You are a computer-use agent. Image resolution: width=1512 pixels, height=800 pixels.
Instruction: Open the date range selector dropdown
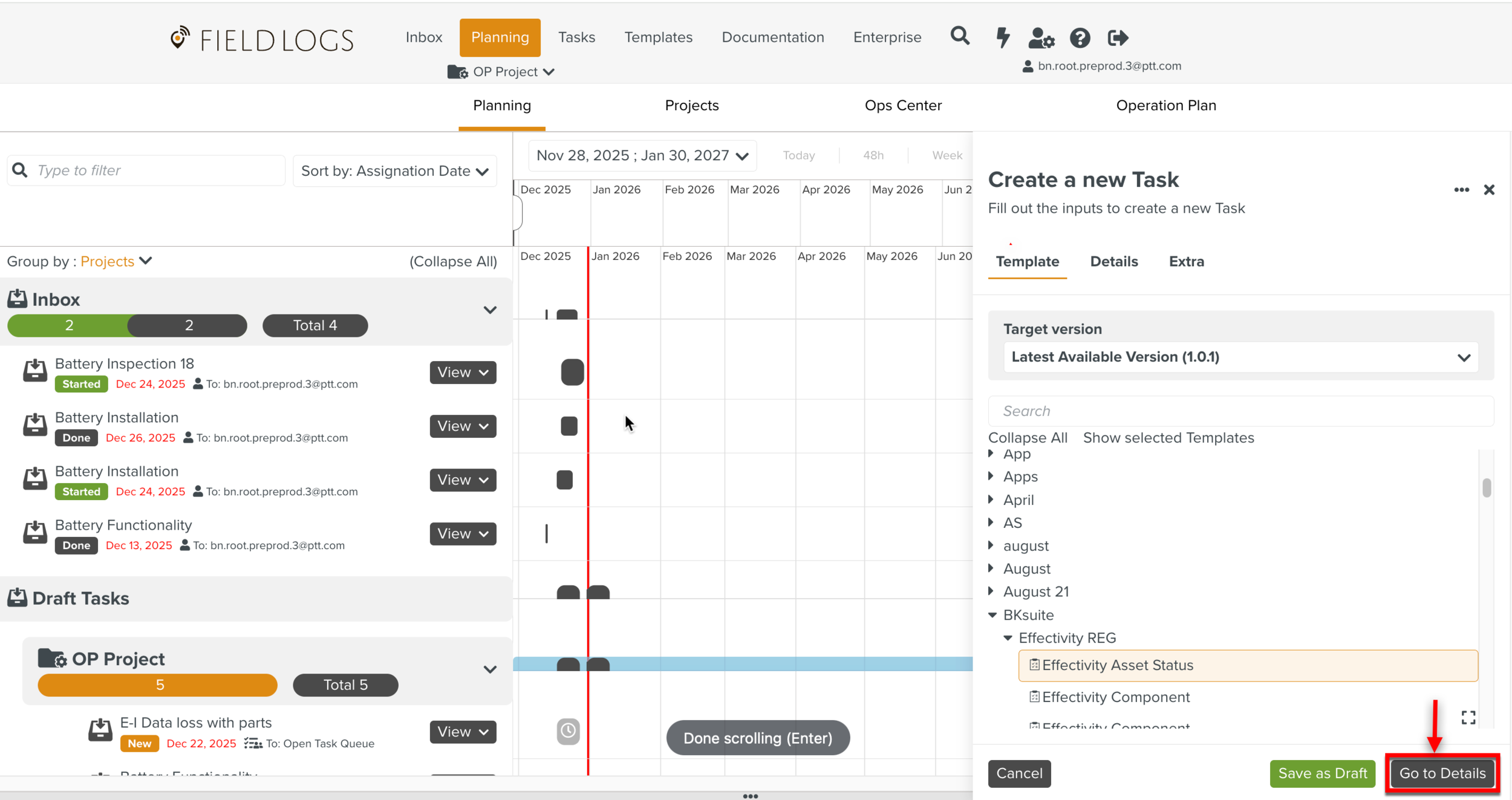[642, 156]
